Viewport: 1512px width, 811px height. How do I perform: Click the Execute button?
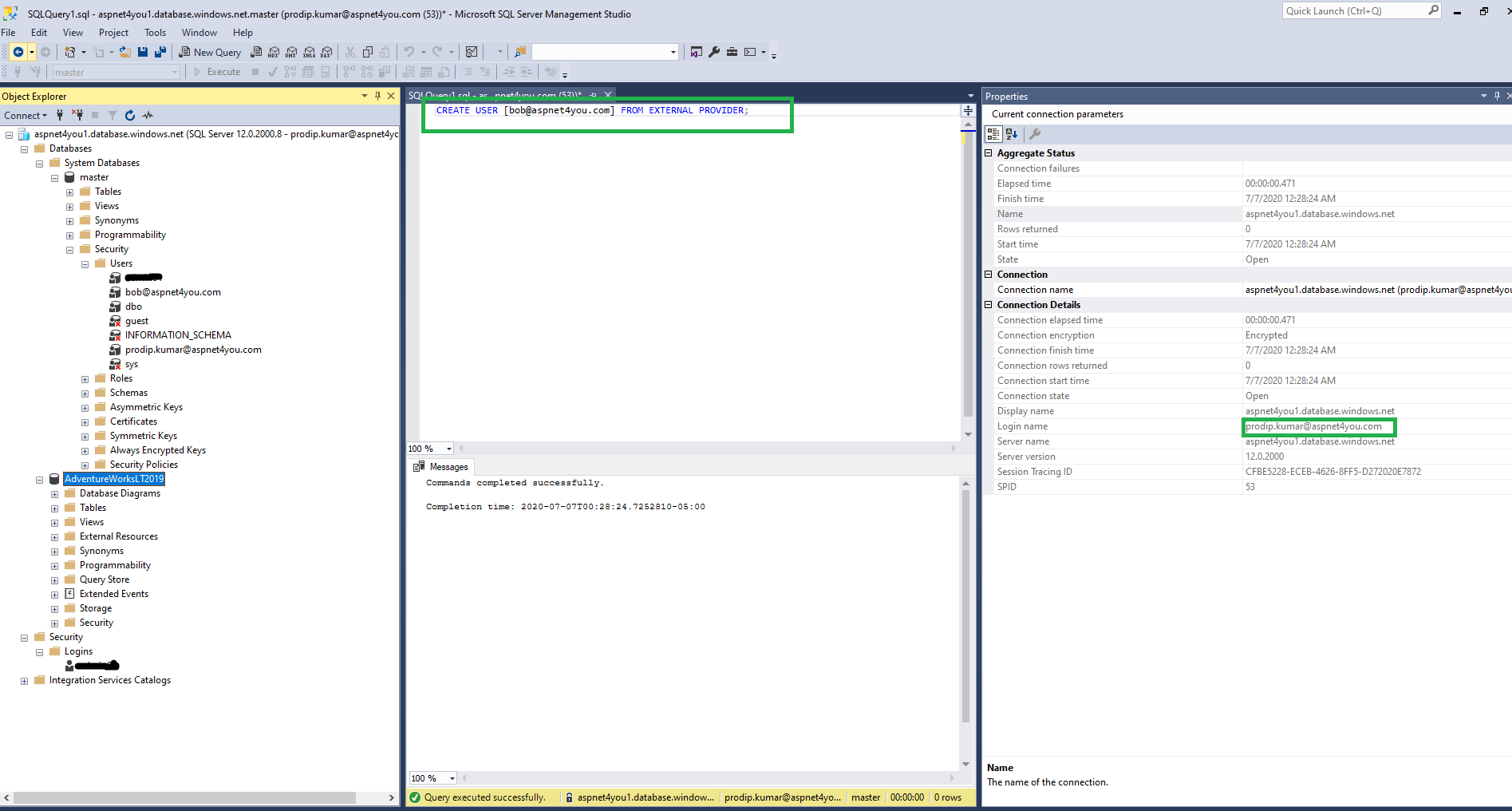[217, 72]
